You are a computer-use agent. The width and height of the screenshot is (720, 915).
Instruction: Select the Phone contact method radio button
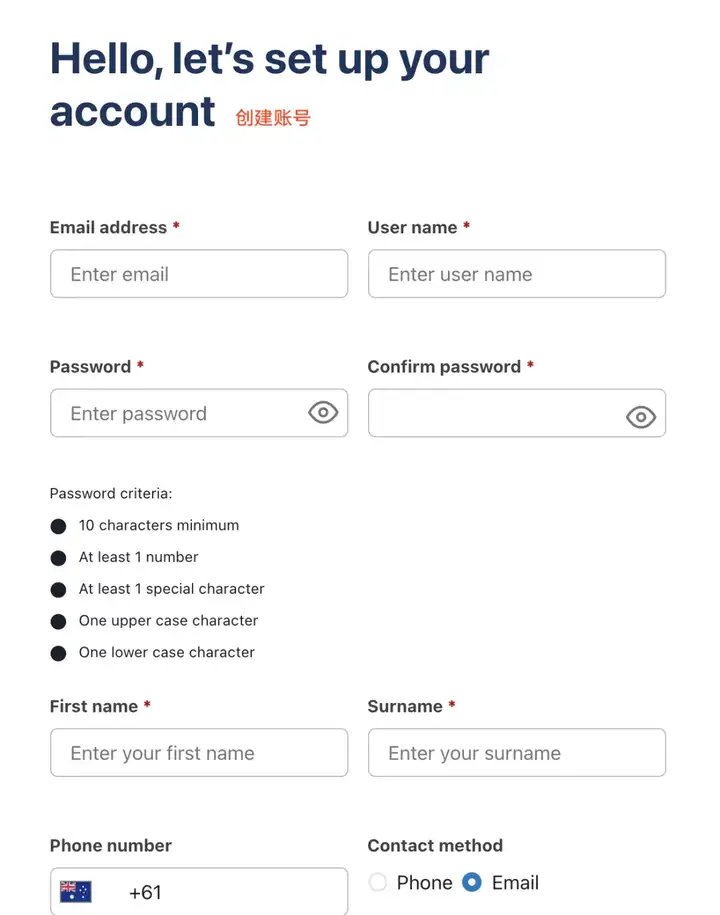[x=378, y=882]
